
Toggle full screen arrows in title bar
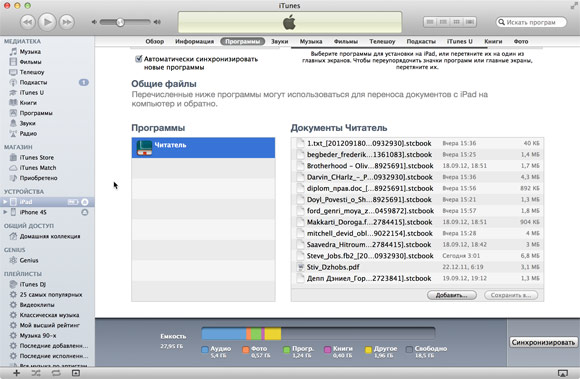pos(574,6)
